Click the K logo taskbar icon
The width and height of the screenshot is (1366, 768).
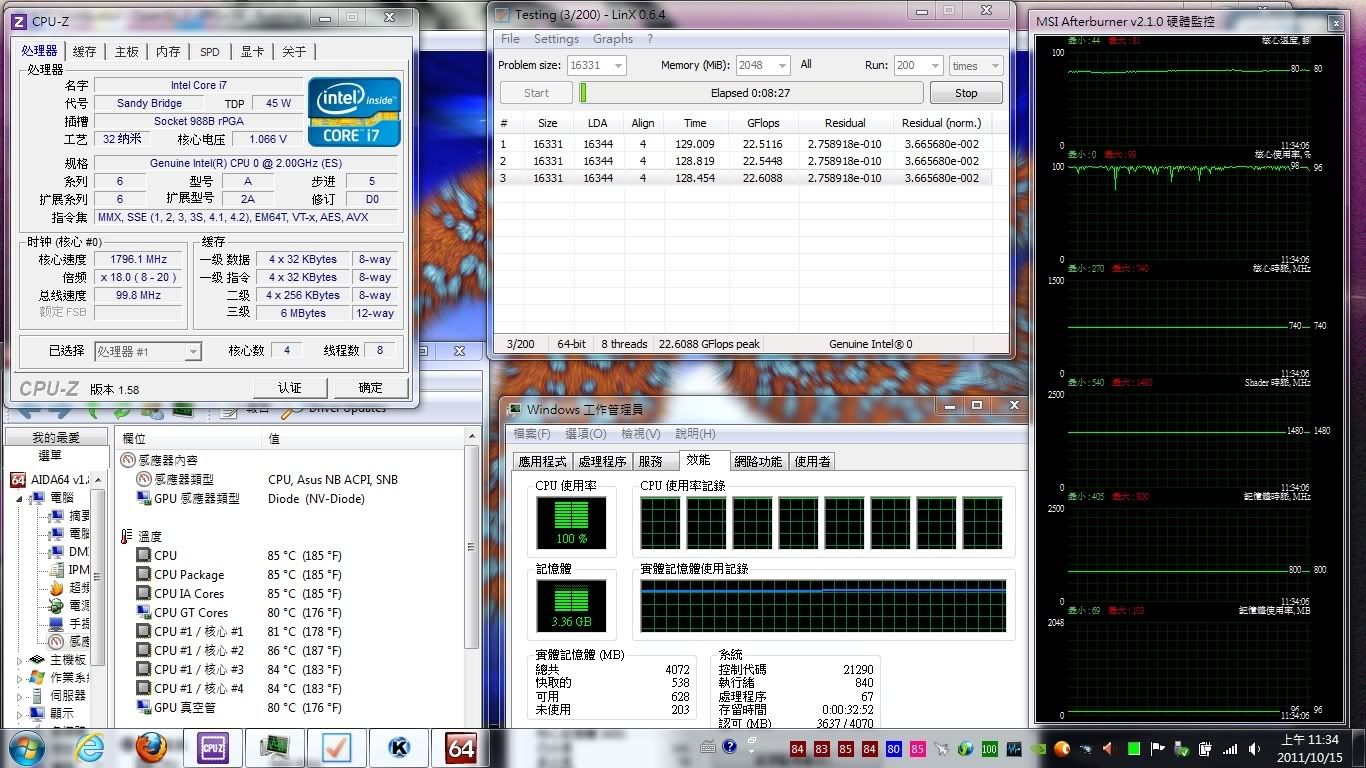398,747
